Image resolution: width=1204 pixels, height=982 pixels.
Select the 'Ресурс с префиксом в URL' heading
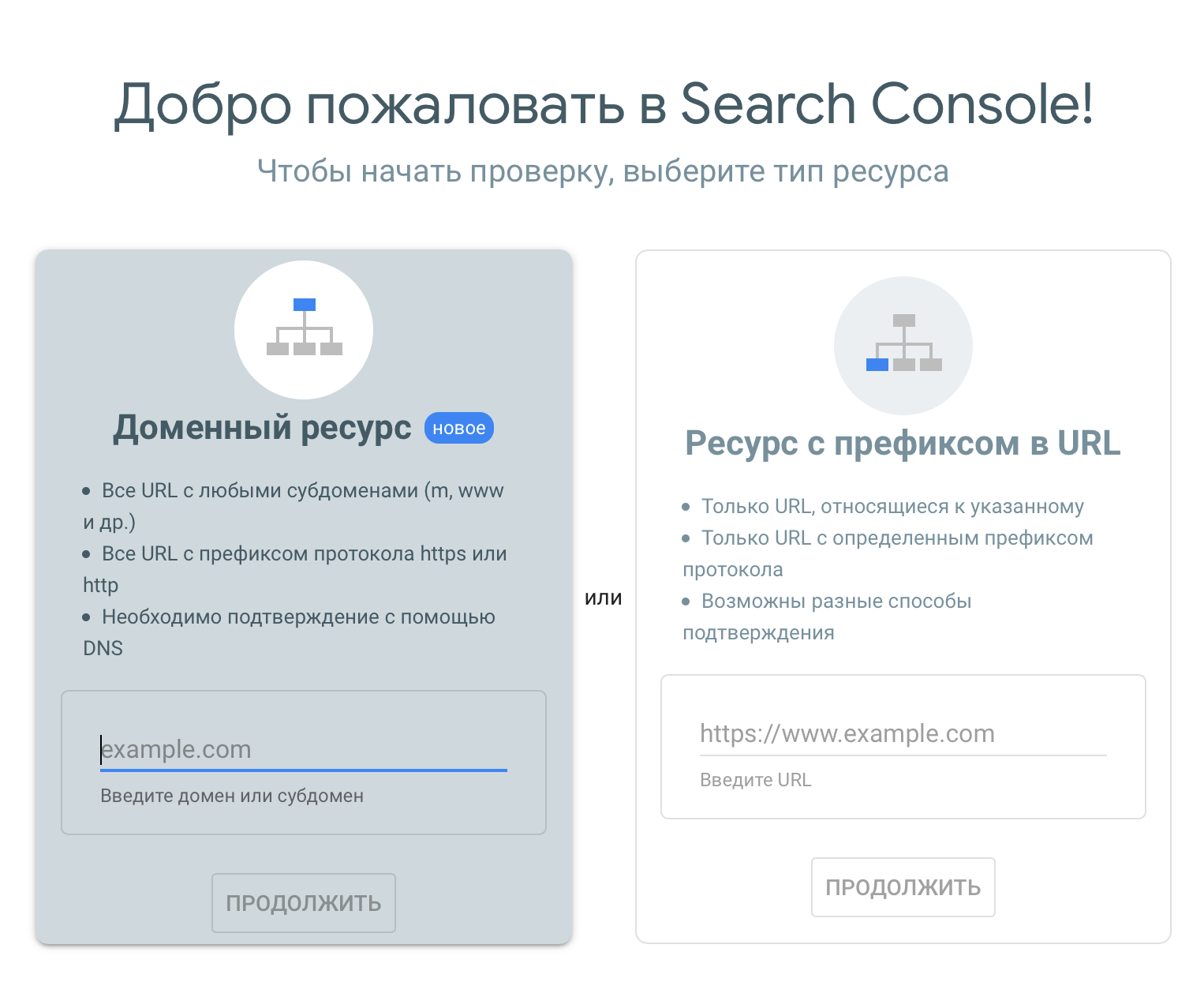pos(903,443)
